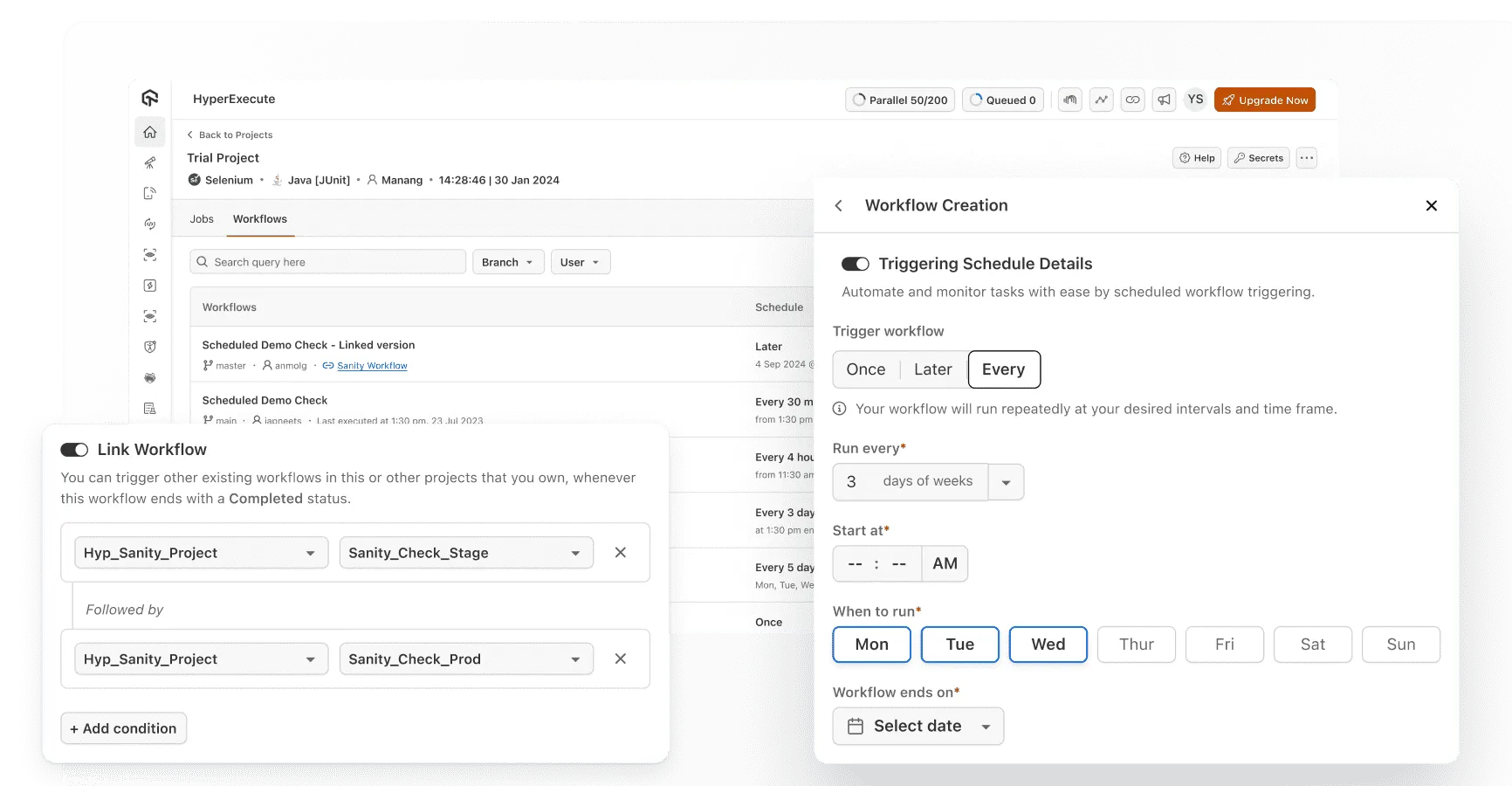Screen dimensions: 1512x786
Task: Select the Wed day toggle
Action: pyautogui.click(x=1048, y=645)
